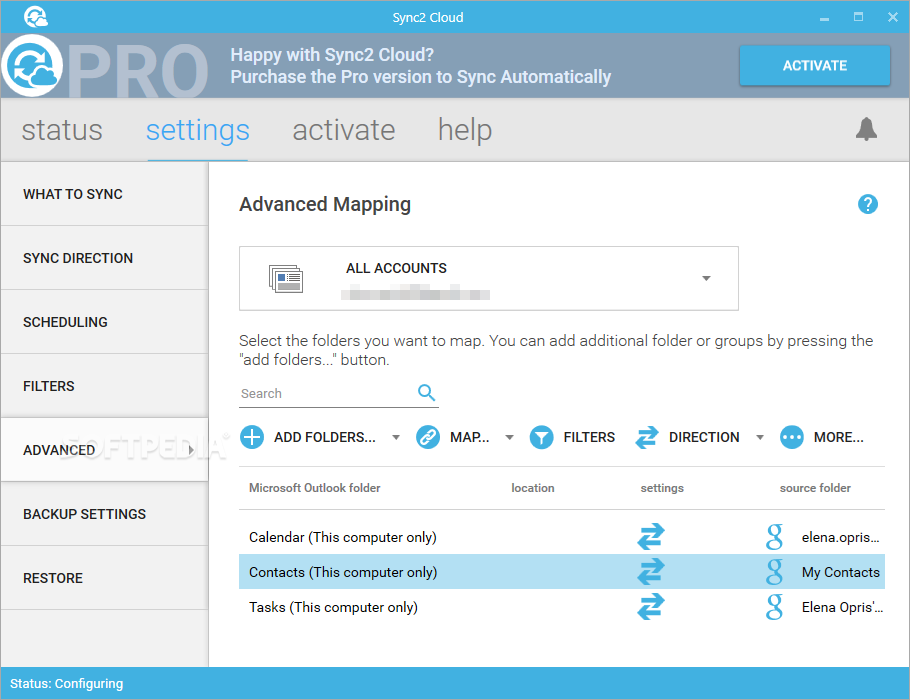
Task: Switch to the activate tab
Action: tap(344, 130)
